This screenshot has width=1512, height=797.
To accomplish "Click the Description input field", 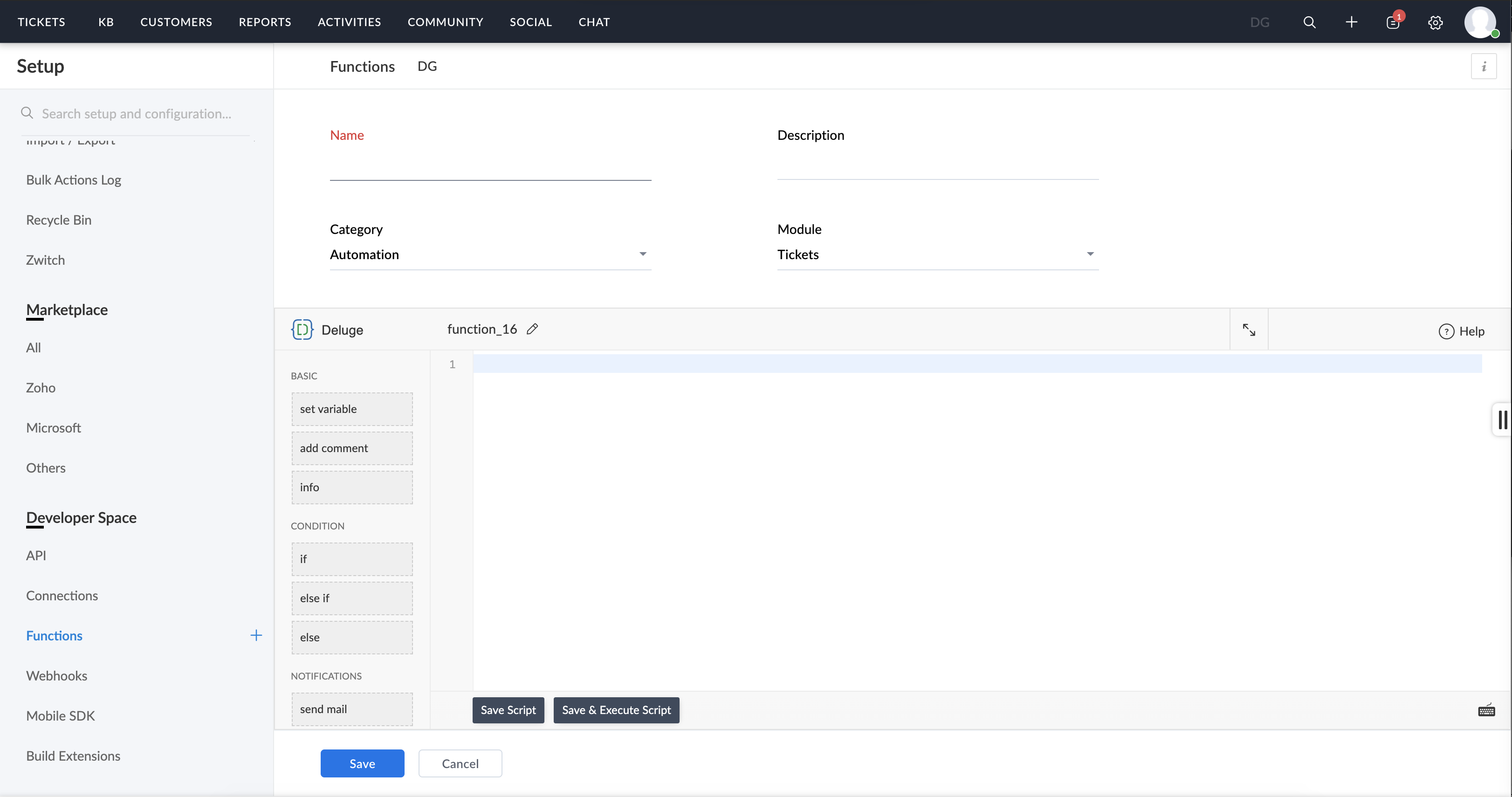I will pyautogui.click(x=937, y=165).
